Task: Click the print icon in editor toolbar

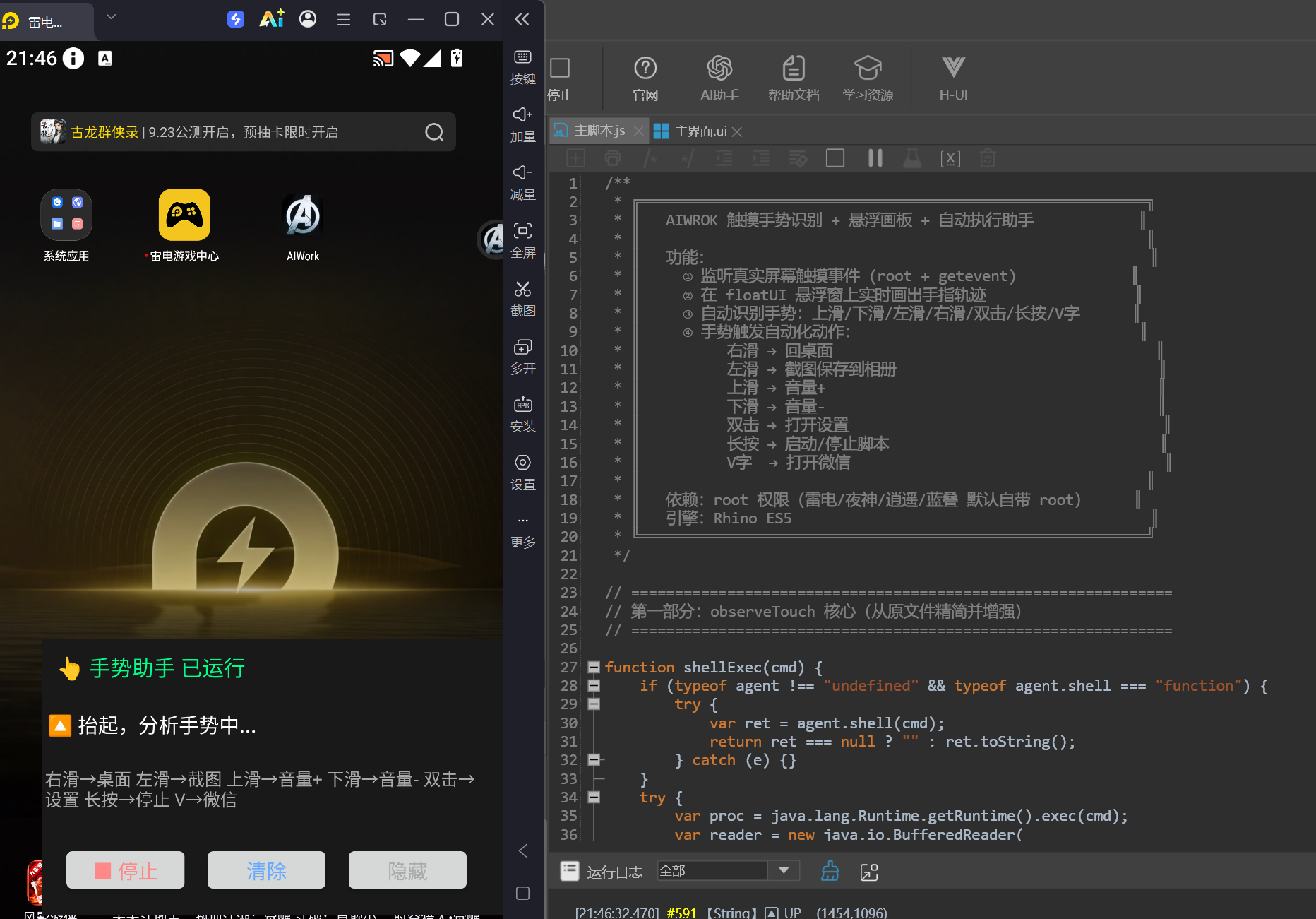Action: [x=613, y=158]
